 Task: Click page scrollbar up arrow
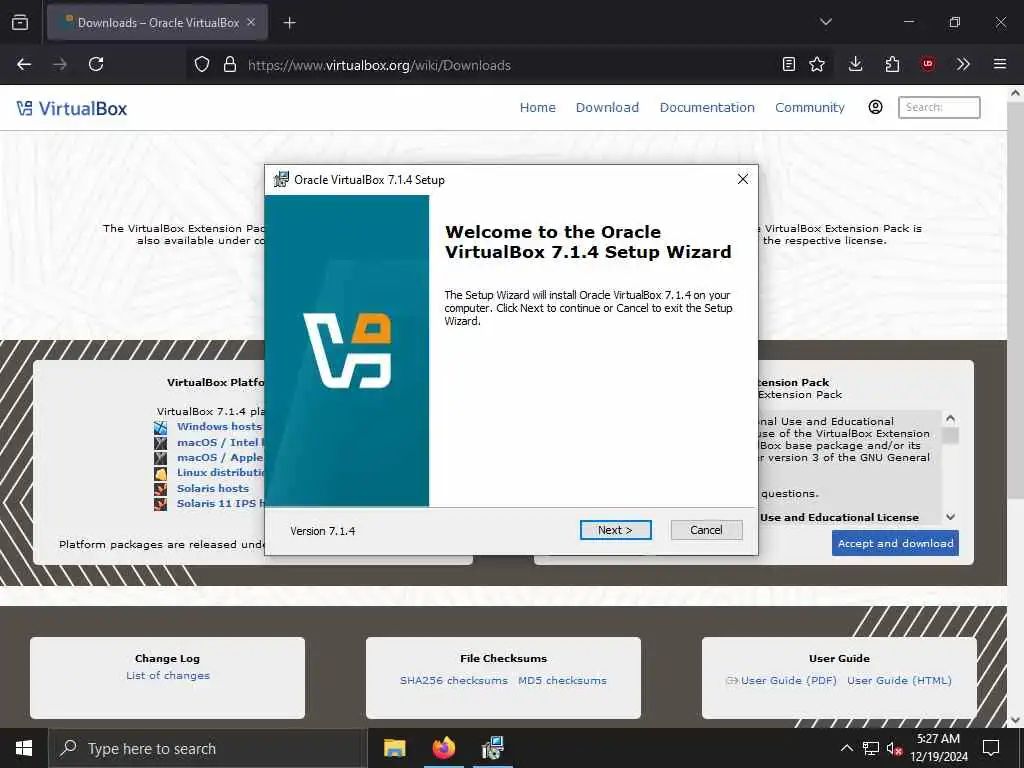click(1015, 93)
